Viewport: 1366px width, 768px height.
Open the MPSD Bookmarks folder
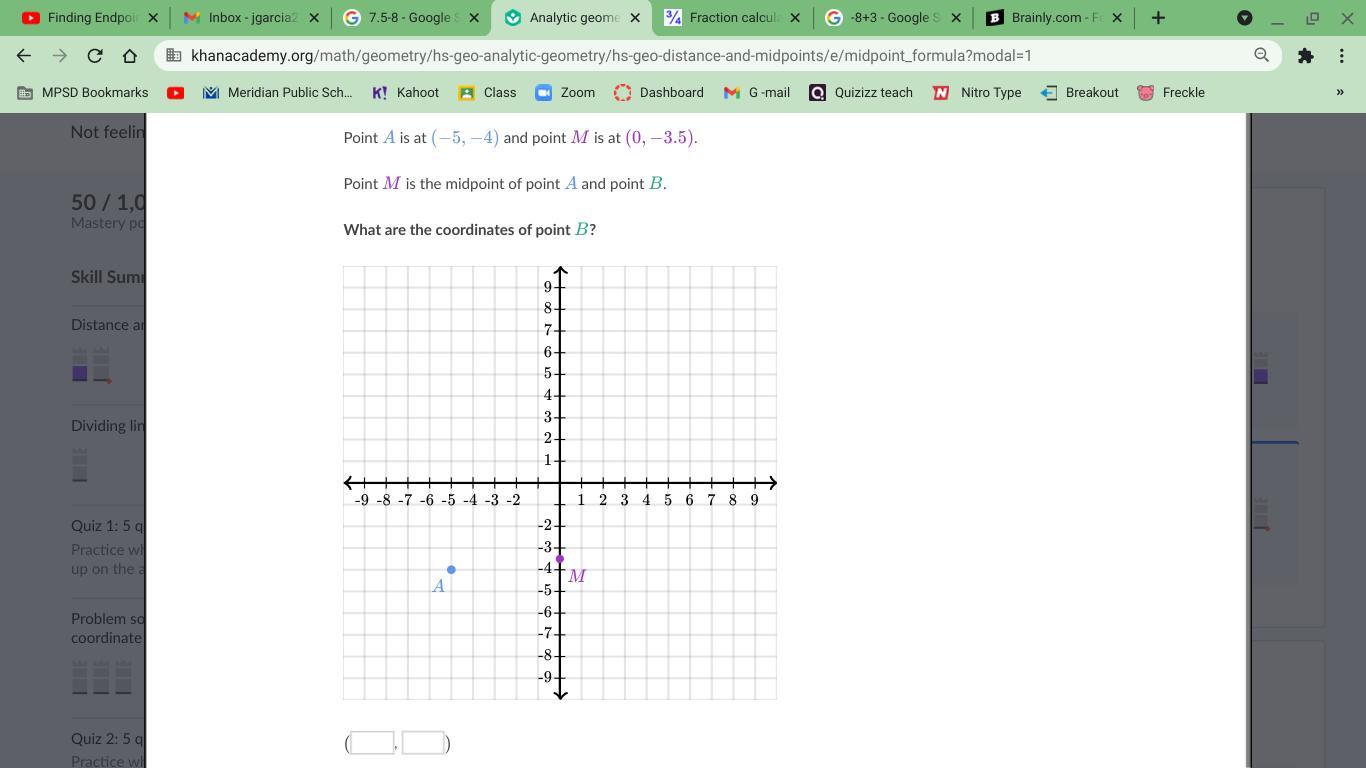coord(83,92)
